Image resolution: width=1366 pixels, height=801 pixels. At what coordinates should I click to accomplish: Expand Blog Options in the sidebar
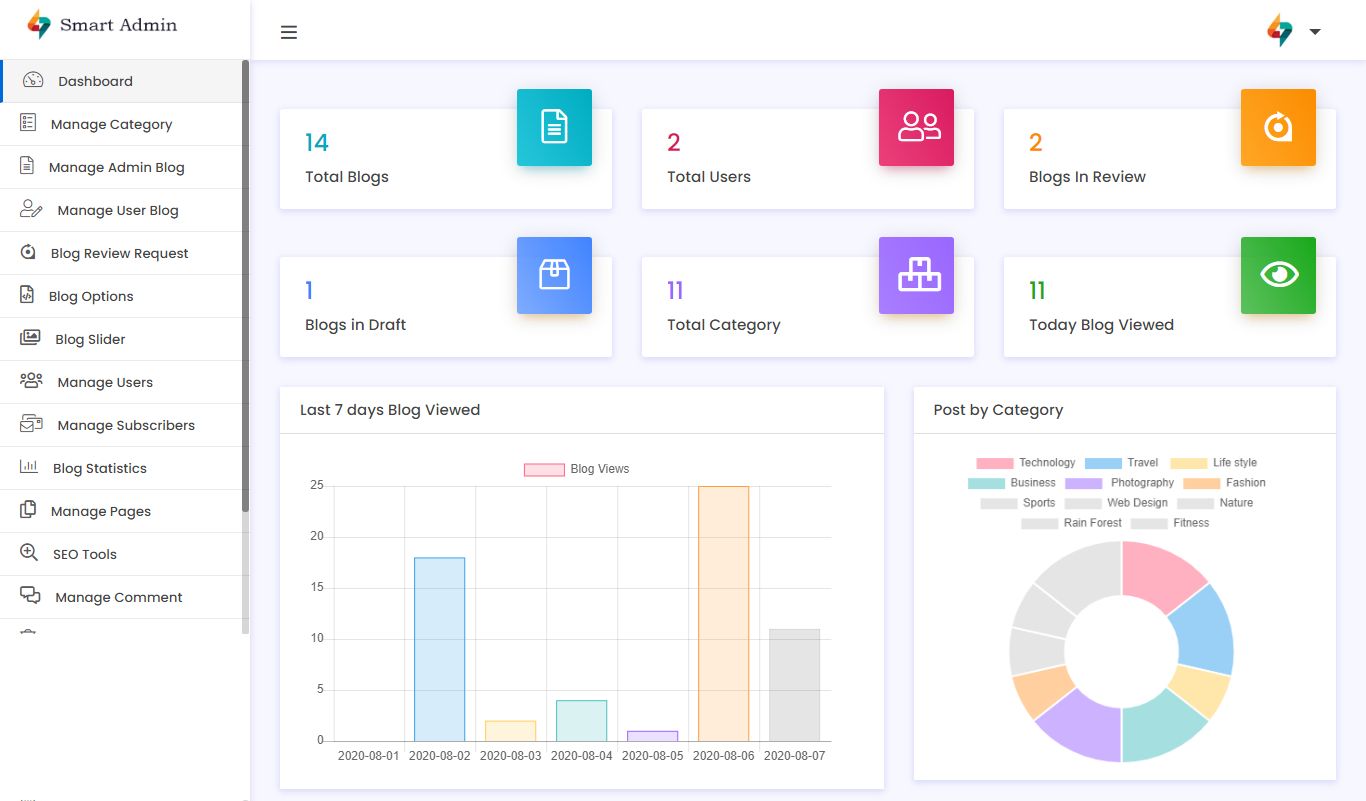91,296
